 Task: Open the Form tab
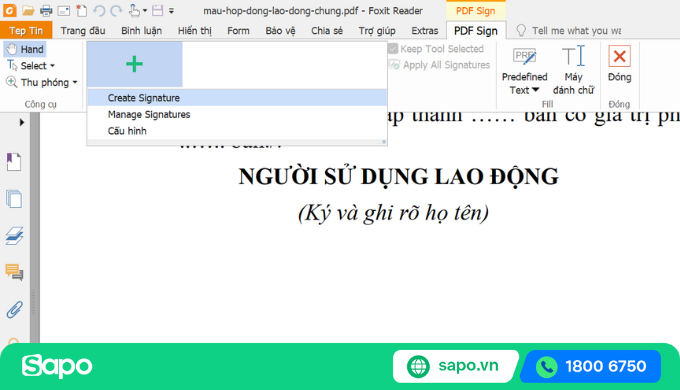tap(239, 31)
